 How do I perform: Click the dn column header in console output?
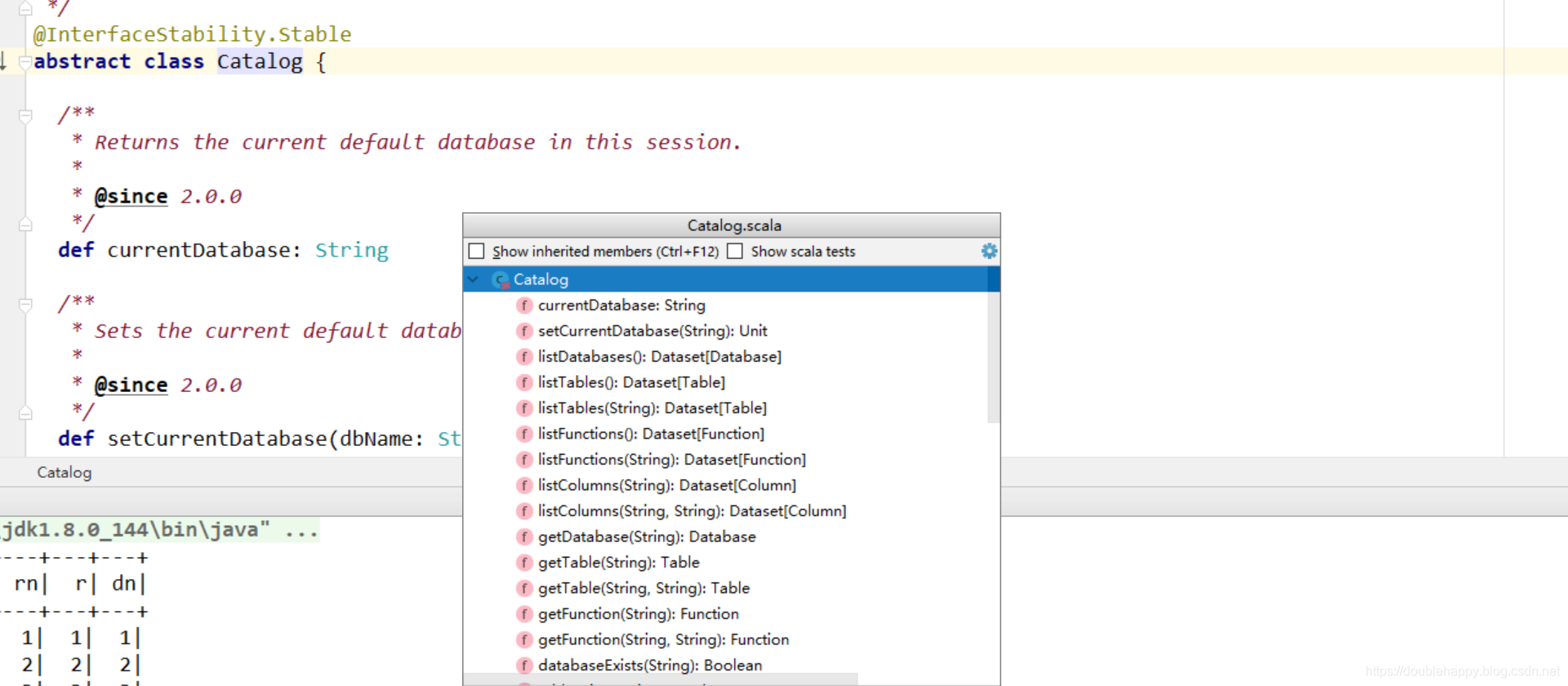[124, 584]
